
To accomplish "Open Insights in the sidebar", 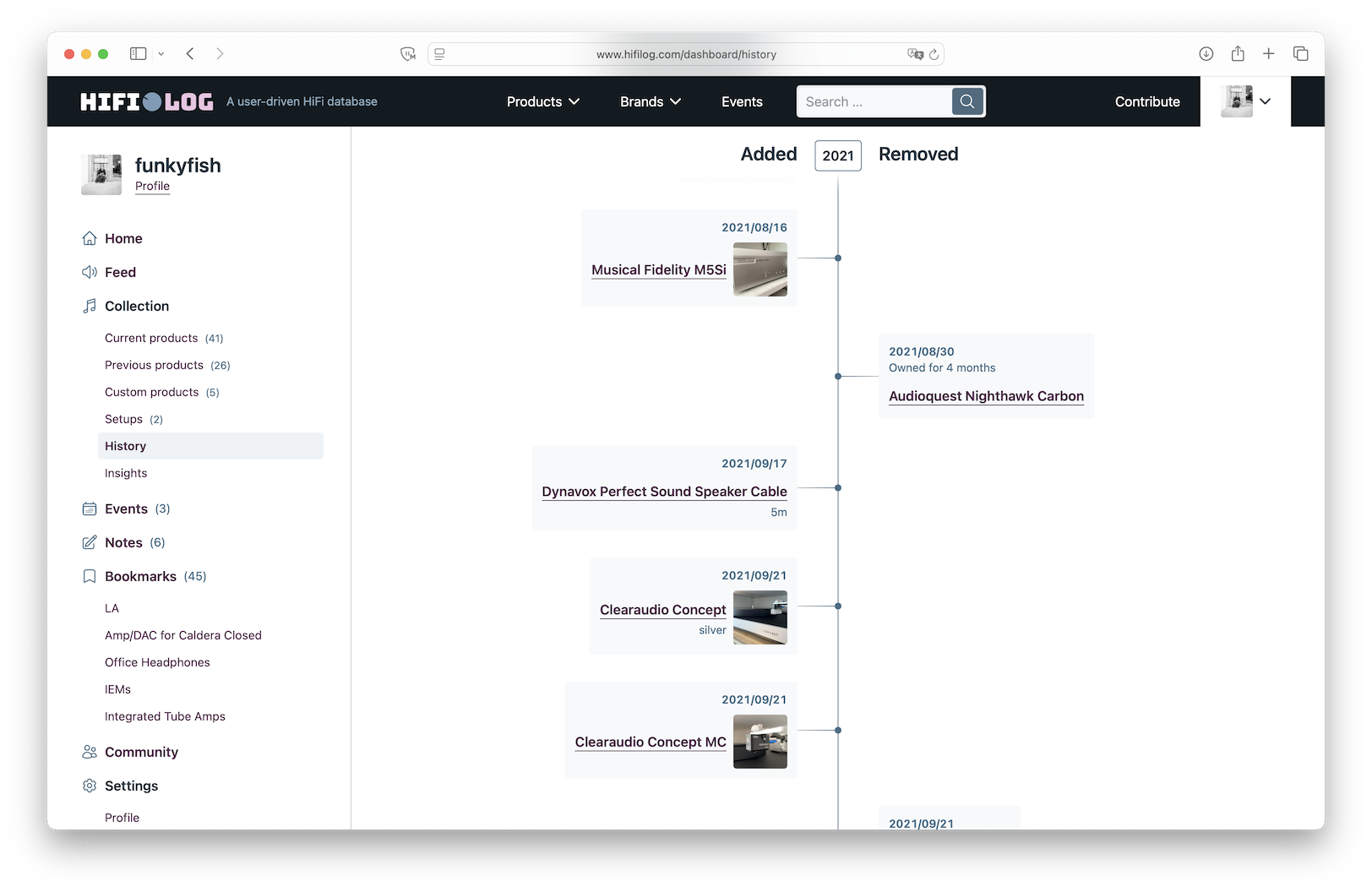I will click(126, 473).
